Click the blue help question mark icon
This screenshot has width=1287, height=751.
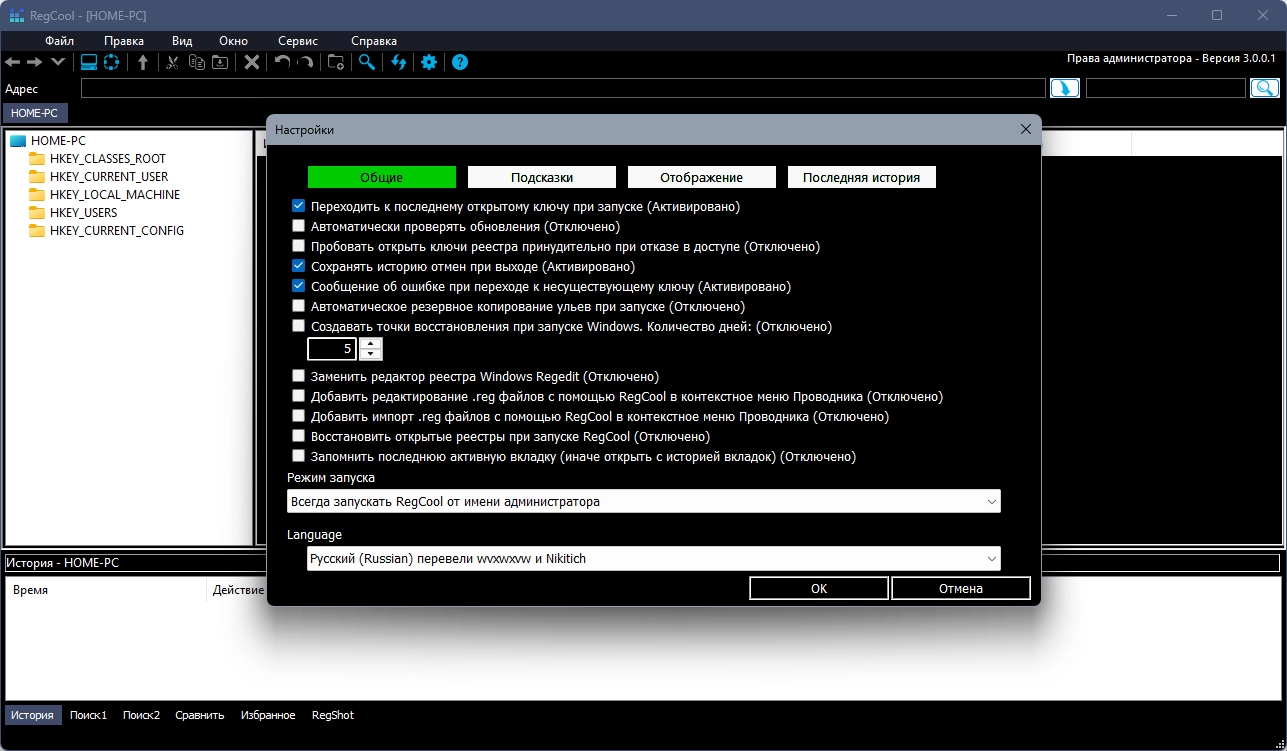point(460,62)
